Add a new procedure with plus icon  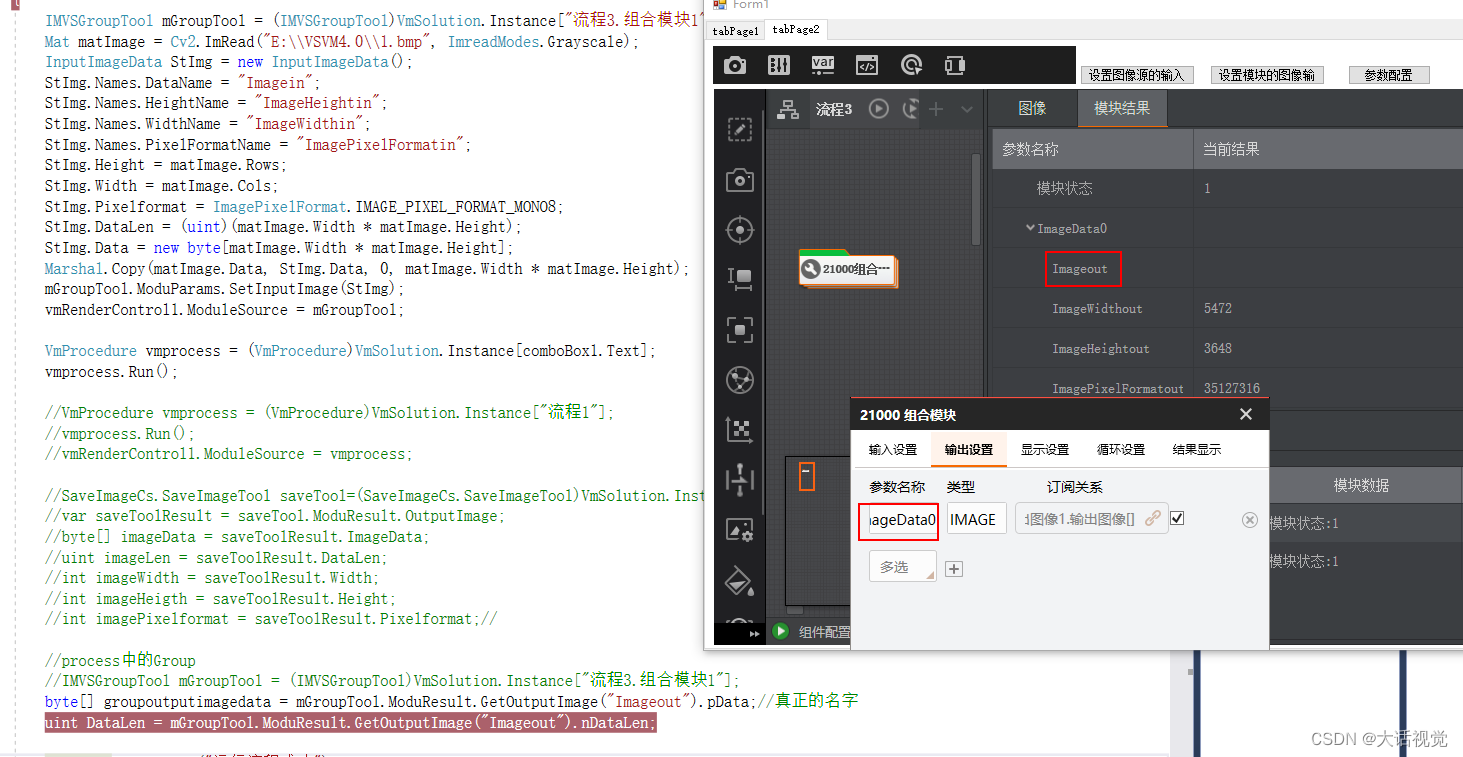click(x=936, y=109)
